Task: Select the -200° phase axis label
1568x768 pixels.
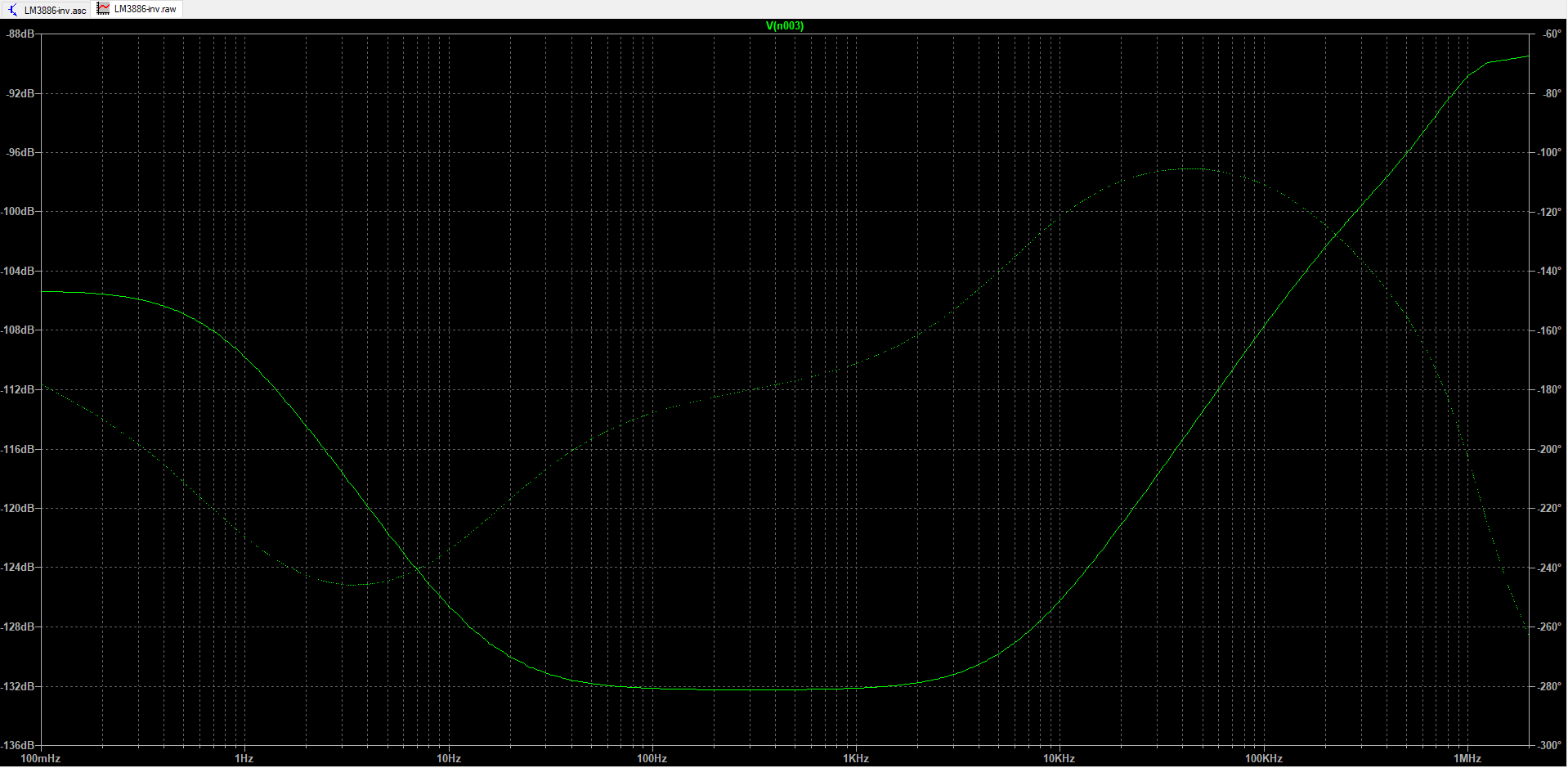Action: [1549, 449]
